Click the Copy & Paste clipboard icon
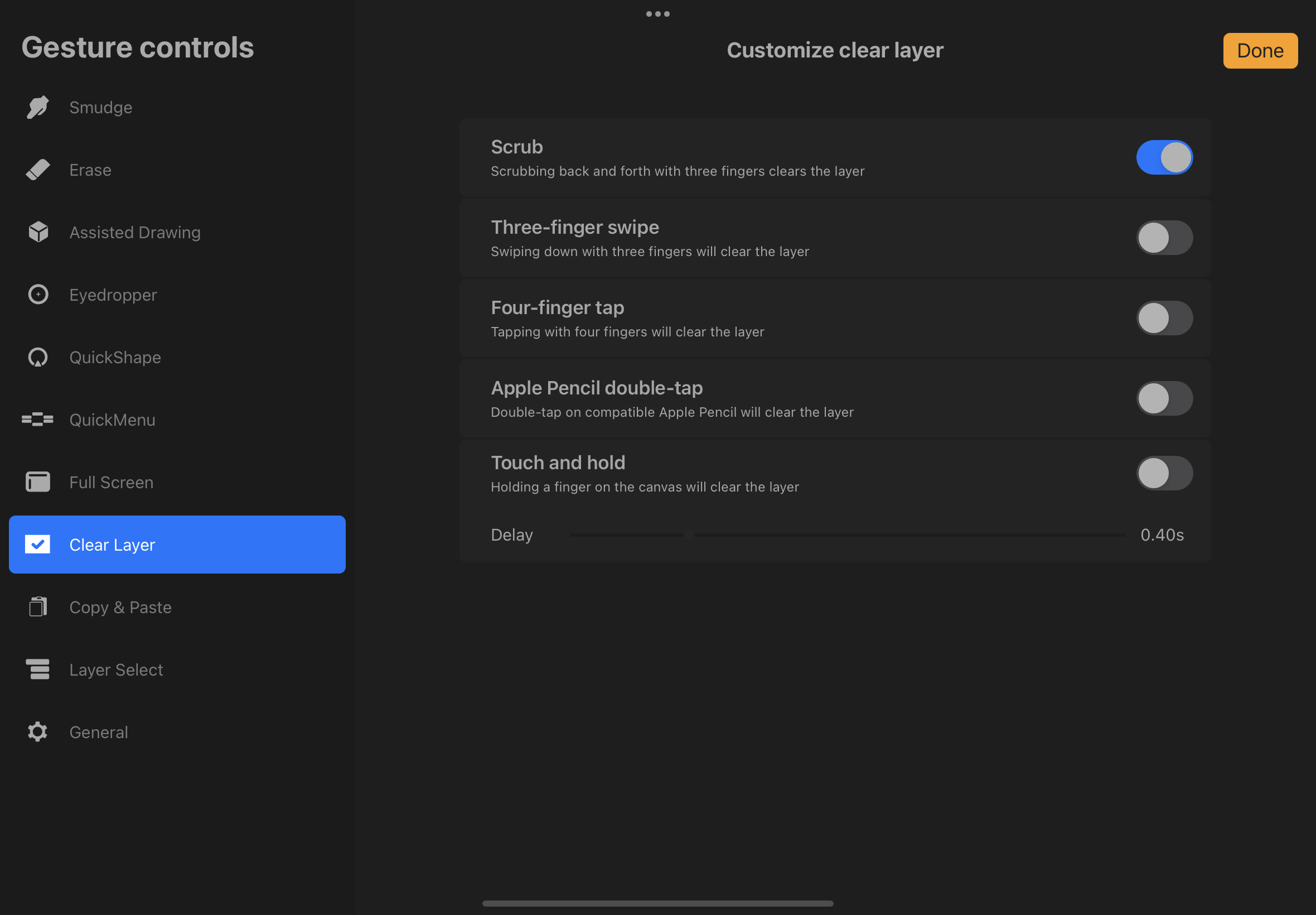 [x=38, y=607]
